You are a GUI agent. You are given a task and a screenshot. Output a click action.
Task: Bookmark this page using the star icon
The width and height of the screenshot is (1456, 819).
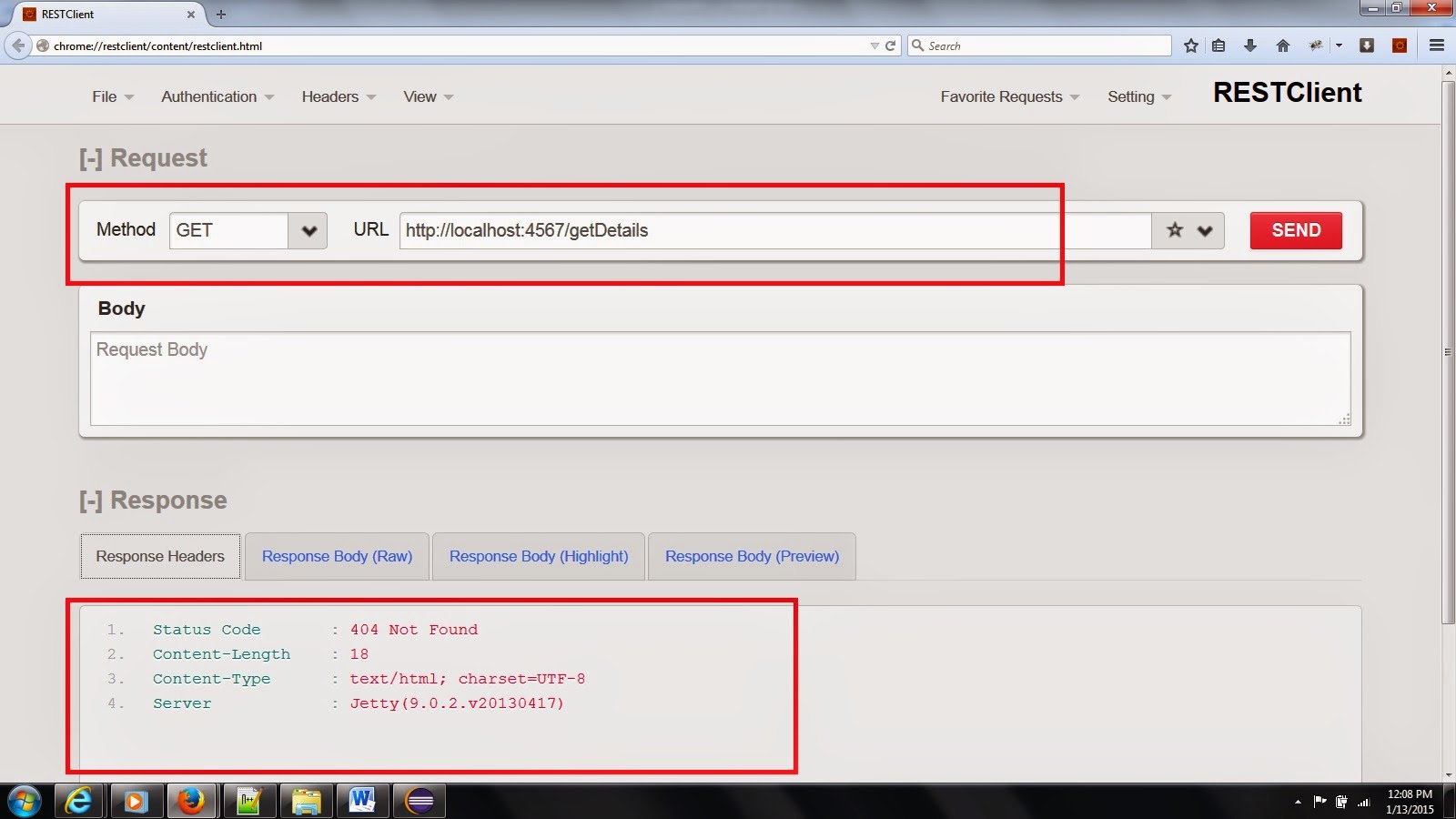point(1190,45)
